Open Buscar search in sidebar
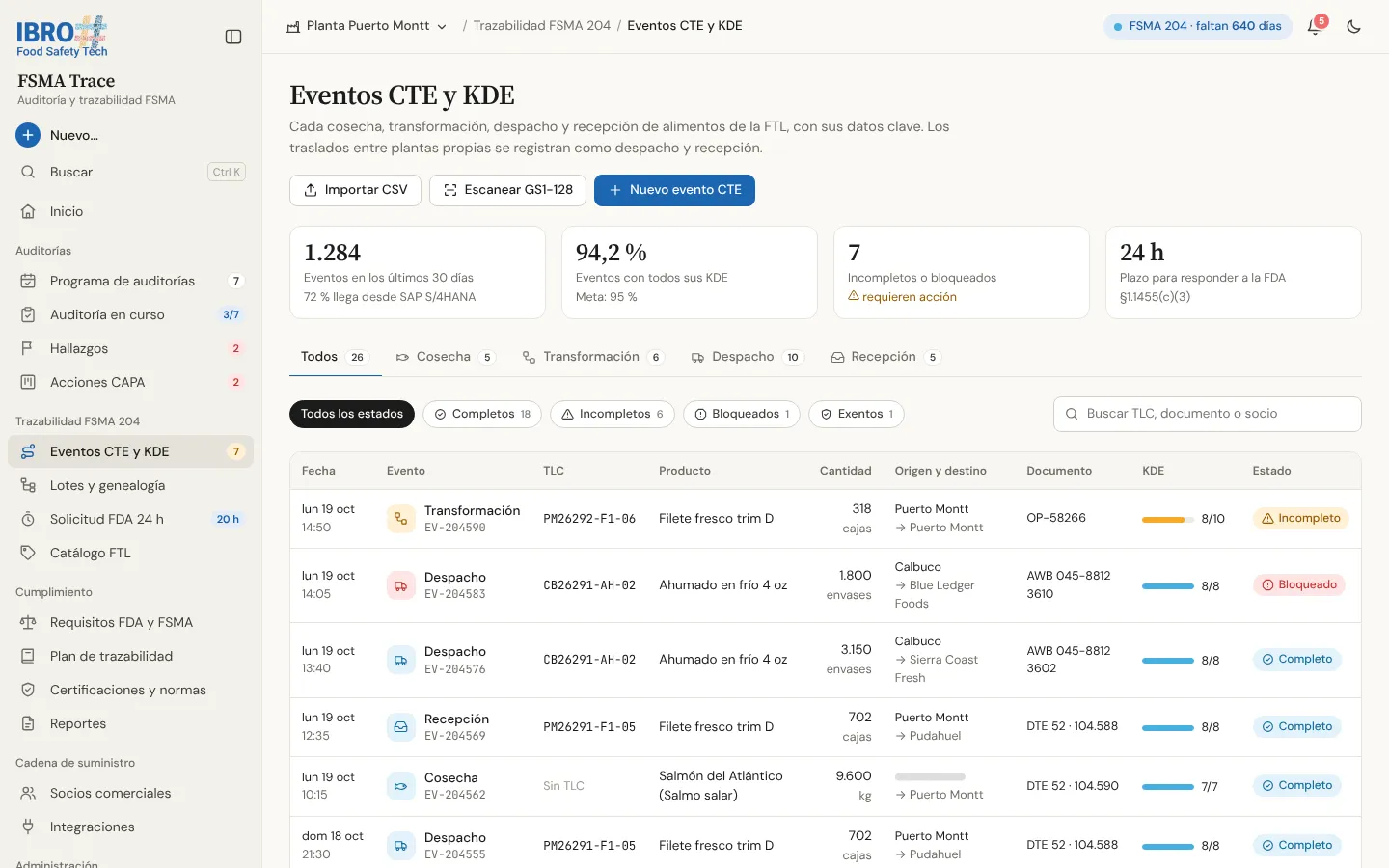Viewport: 1389px width, 868px height. click(x=130, y=172)
